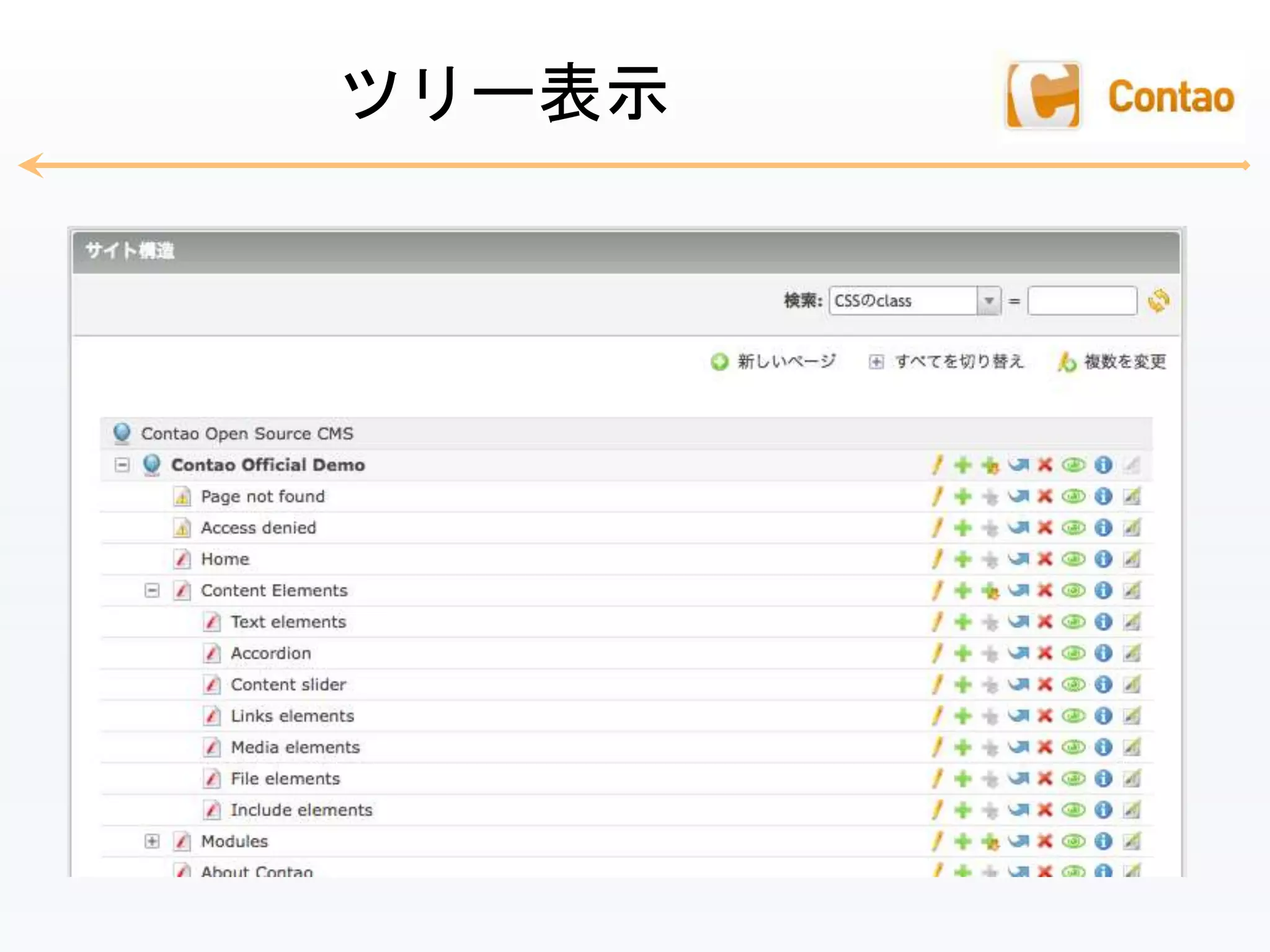Edit Links elements with pencil icon

click(x=937, y=716)
